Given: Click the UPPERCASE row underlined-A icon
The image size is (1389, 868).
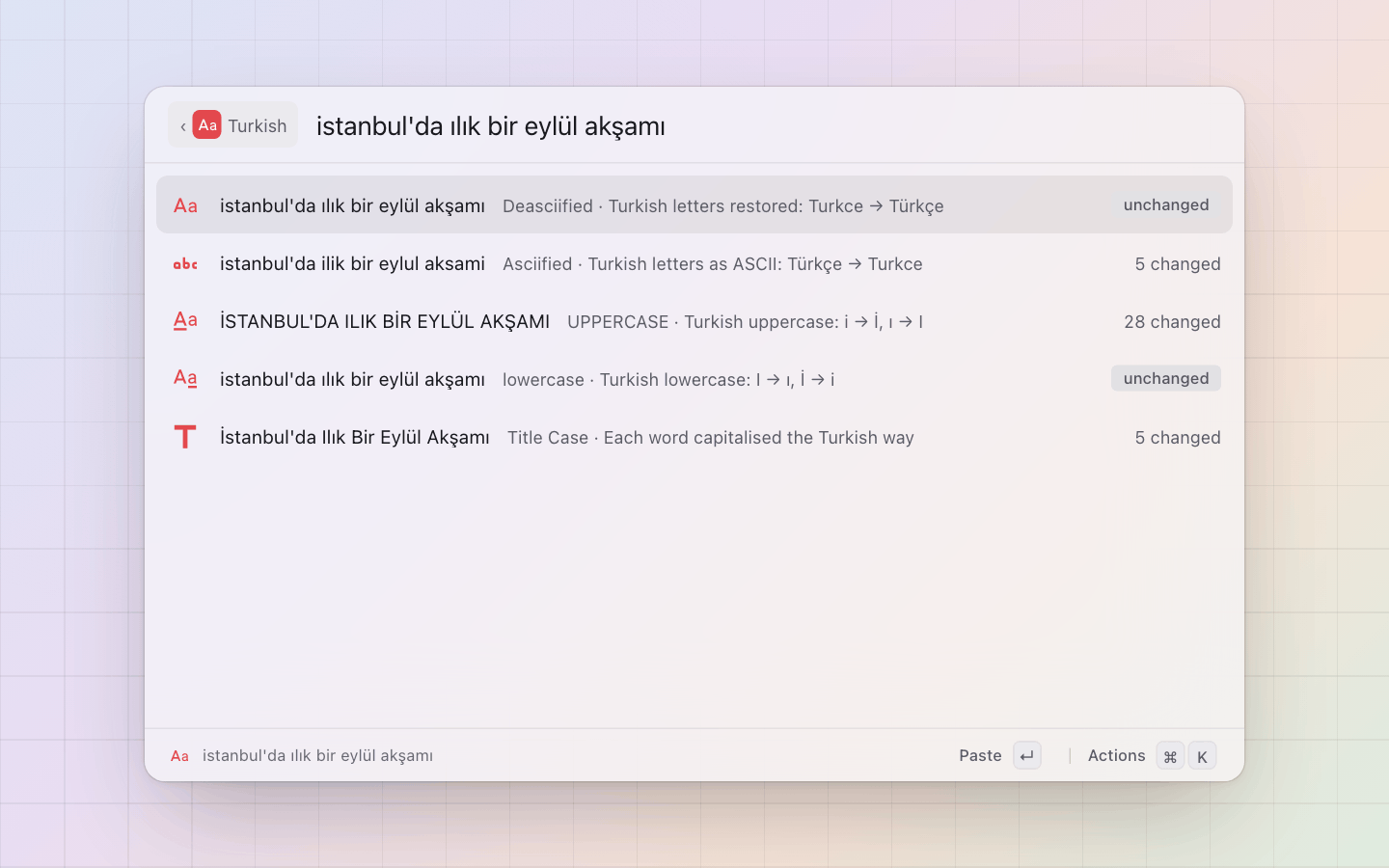Looking at the screenshot, I should [185, 320].
